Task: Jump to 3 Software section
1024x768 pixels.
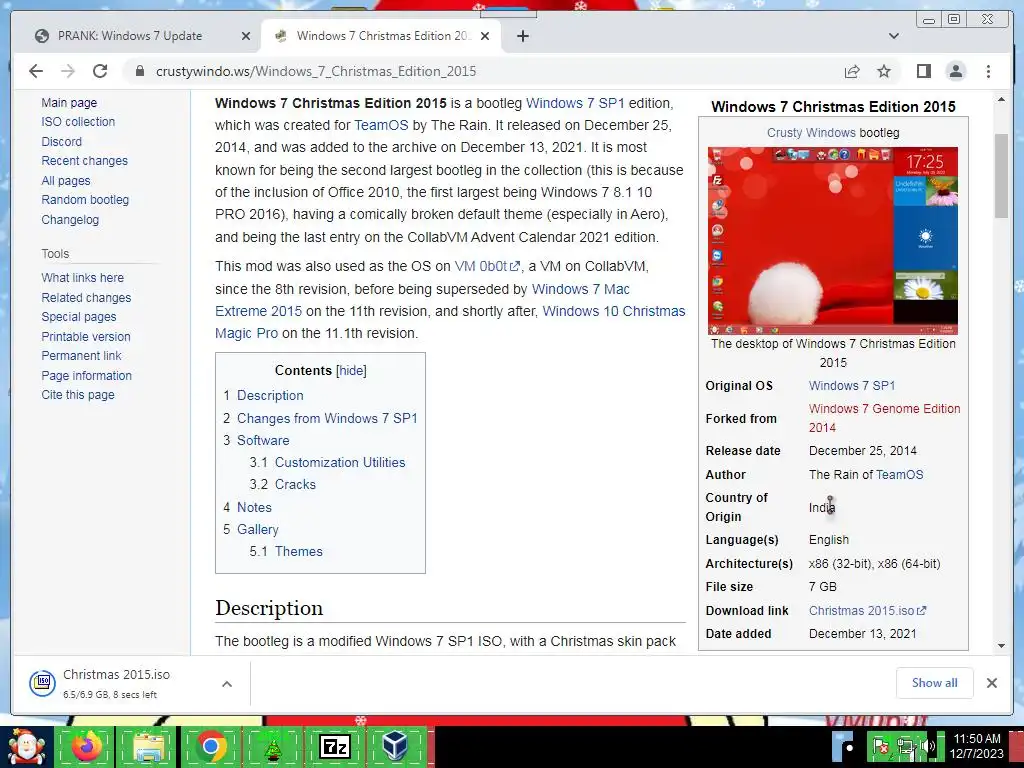Action: point(256,440)
